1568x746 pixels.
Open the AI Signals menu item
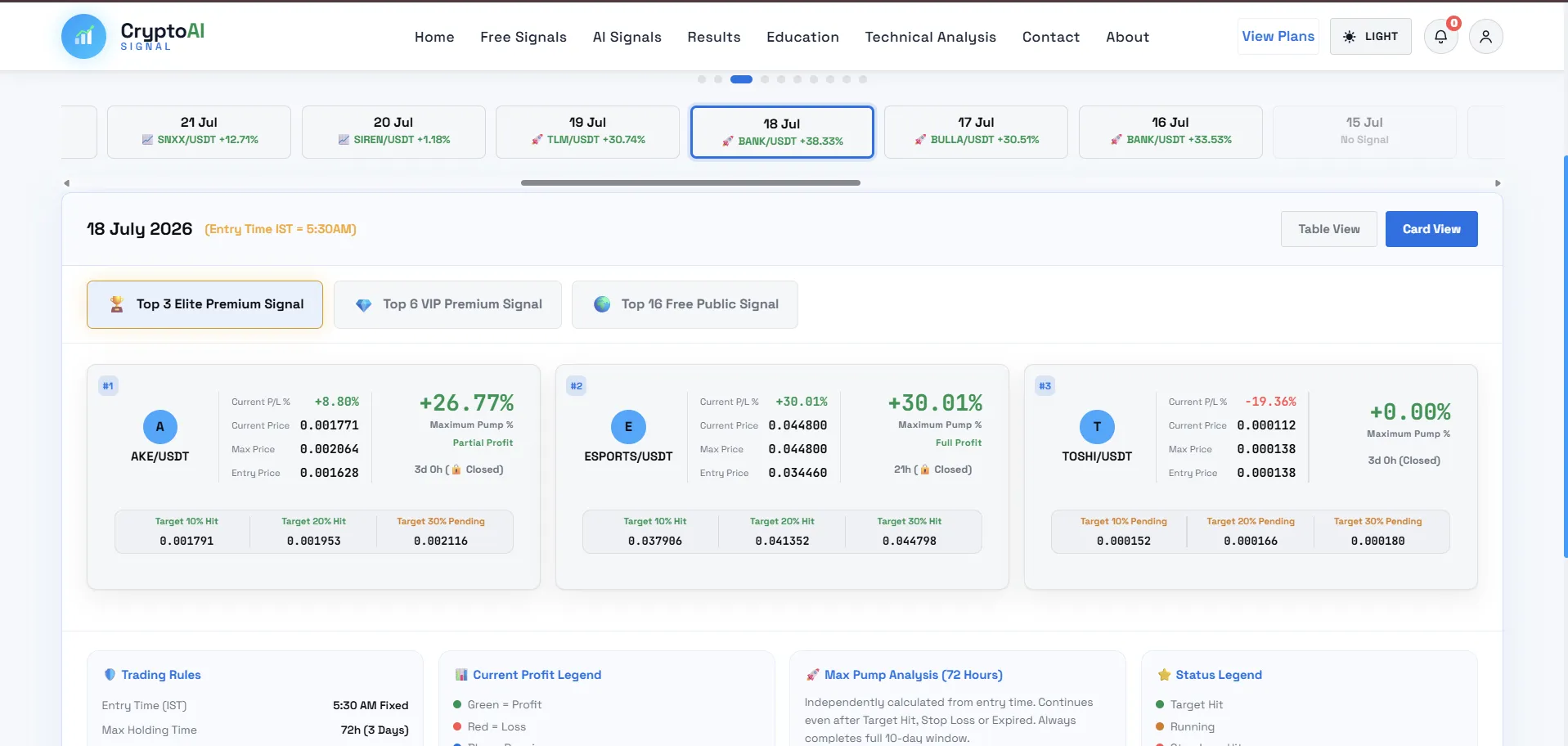tap(627, 37)
